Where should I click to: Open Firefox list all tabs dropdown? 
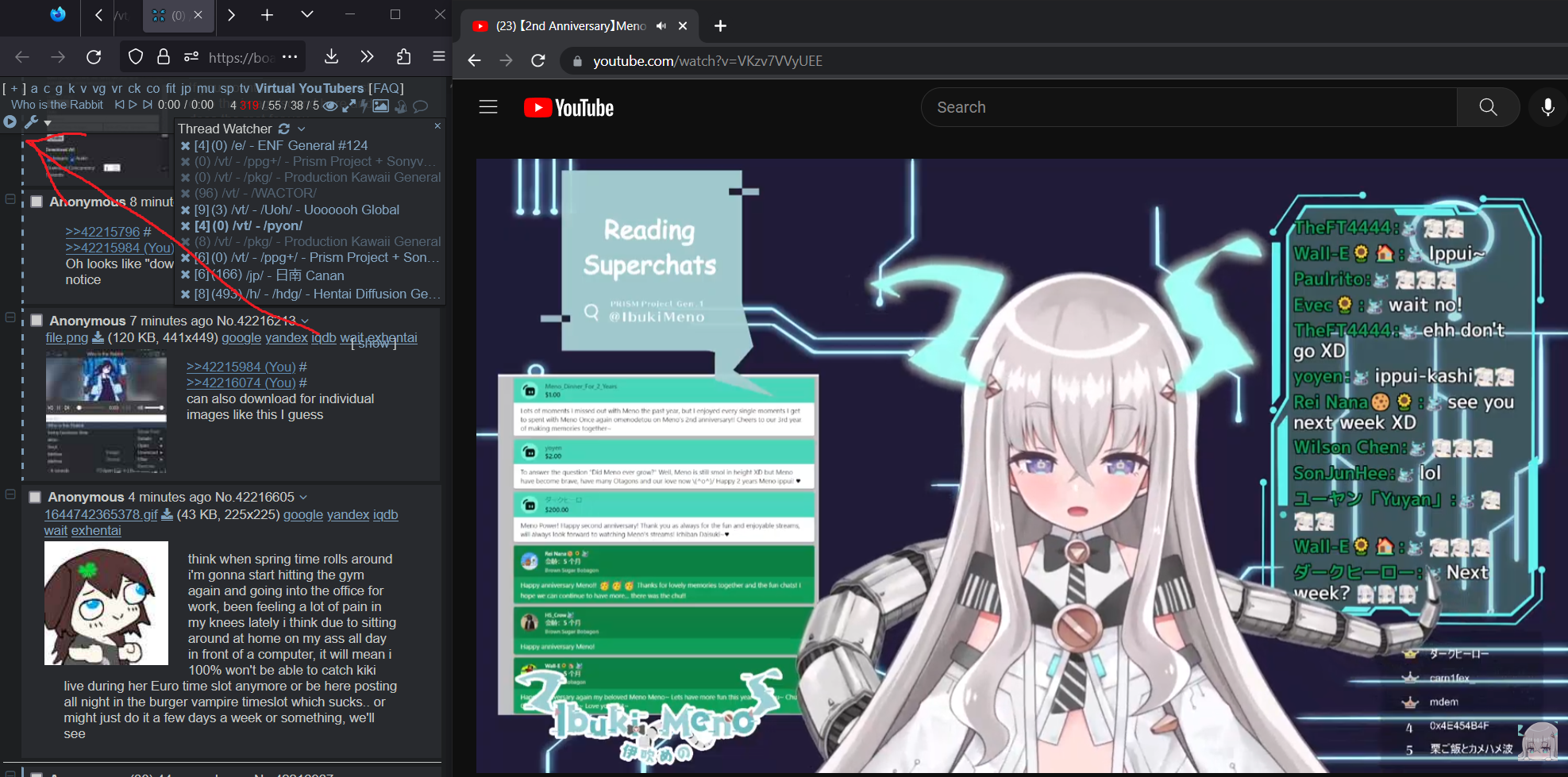tap(307, 14)
